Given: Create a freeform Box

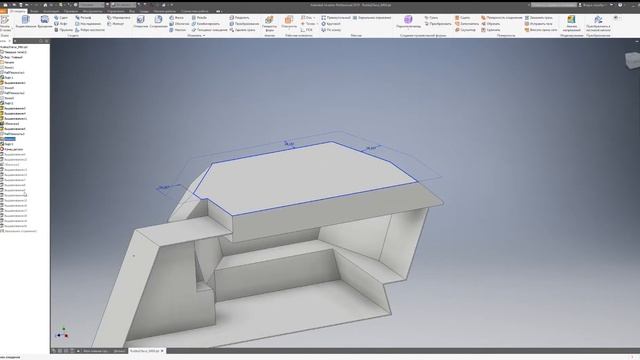Looking at the screenshot, I should (x=408, y=22).
